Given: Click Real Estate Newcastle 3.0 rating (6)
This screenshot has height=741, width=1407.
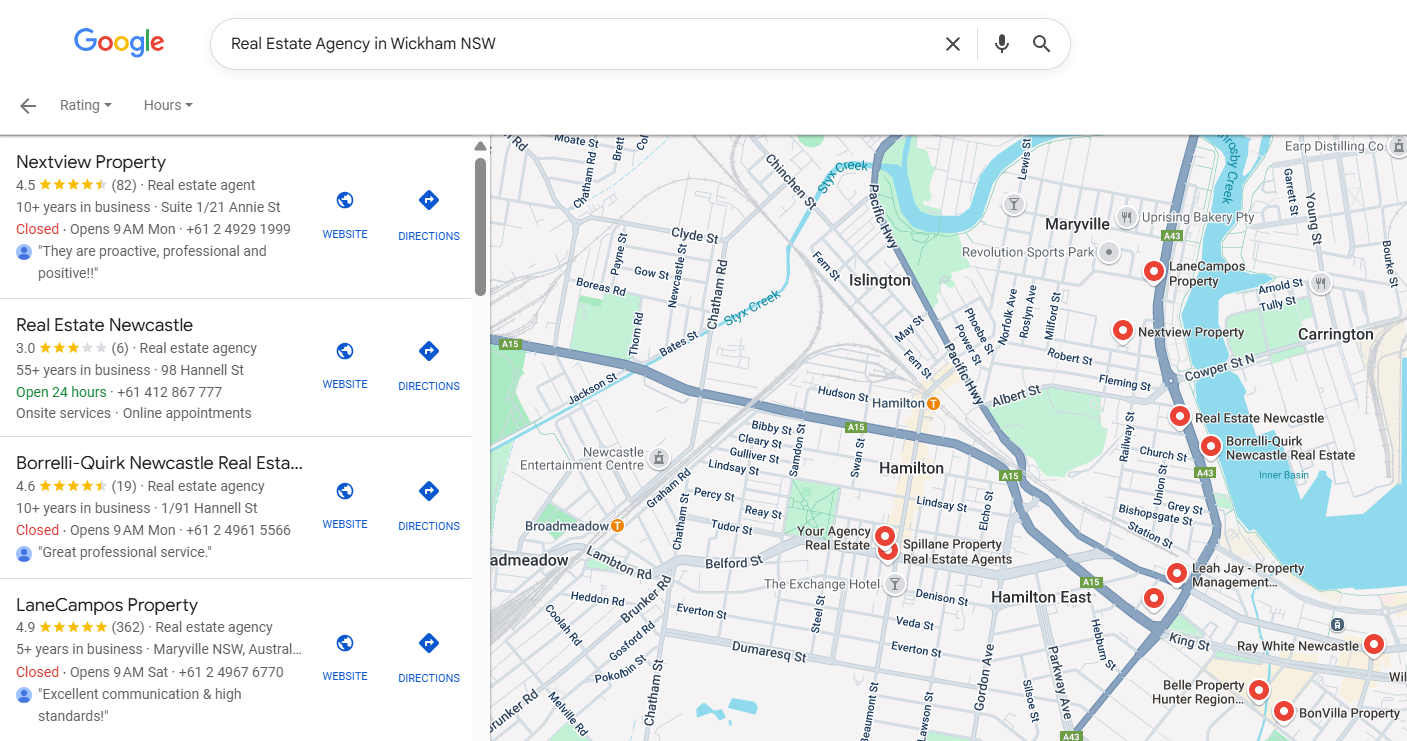Looking at the screenshot, I should tap(72, 348).
